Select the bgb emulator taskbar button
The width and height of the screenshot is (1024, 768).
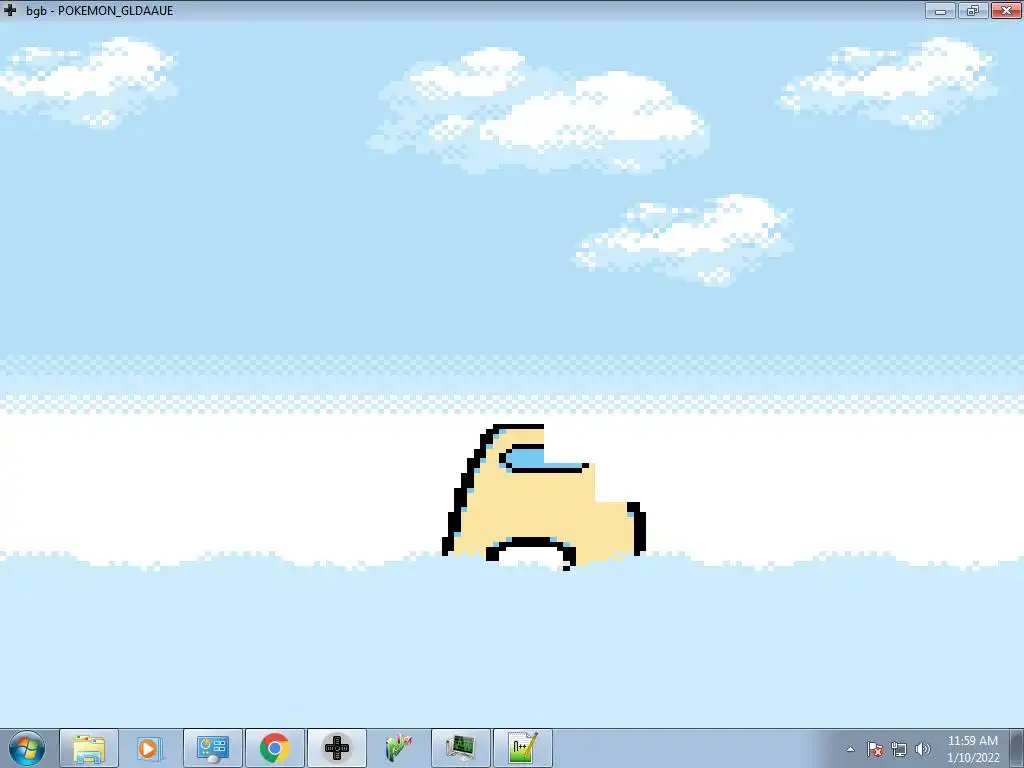click(337, 748)
